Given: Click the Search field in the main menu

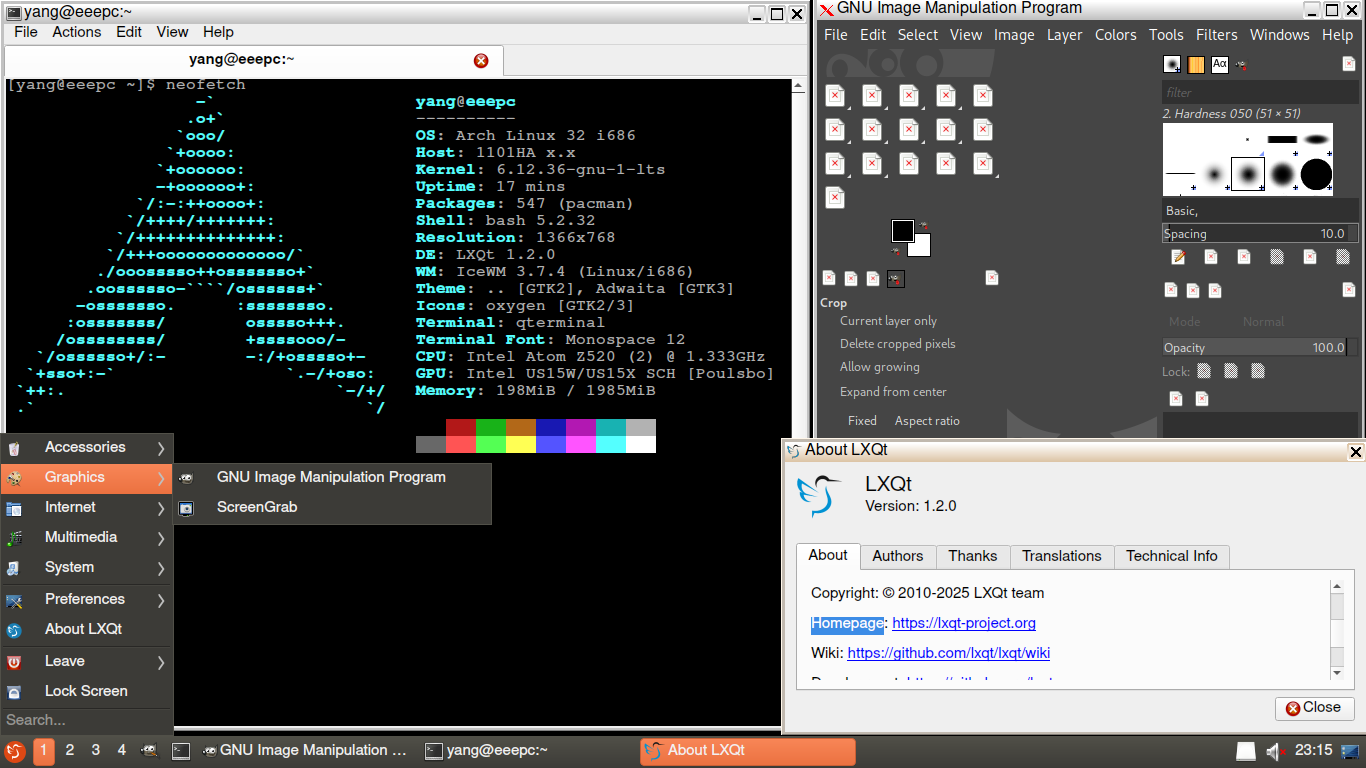Looking at the screenshot, I should 87,720.
